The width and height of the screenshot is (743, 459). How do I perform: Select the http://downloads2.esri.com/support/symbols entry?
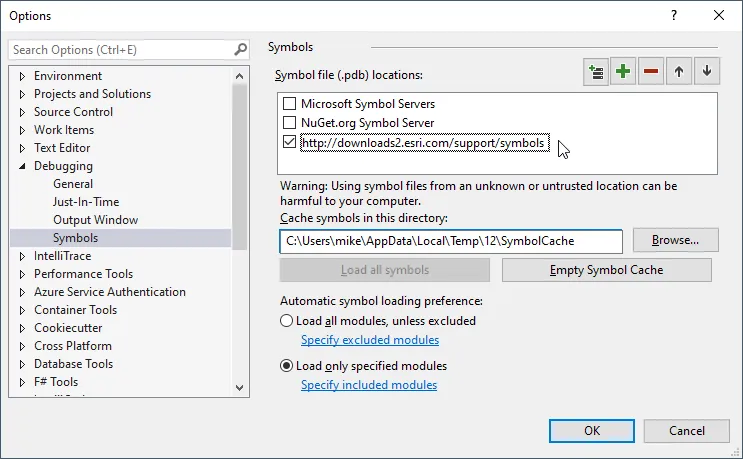click(x=425, y=143)
